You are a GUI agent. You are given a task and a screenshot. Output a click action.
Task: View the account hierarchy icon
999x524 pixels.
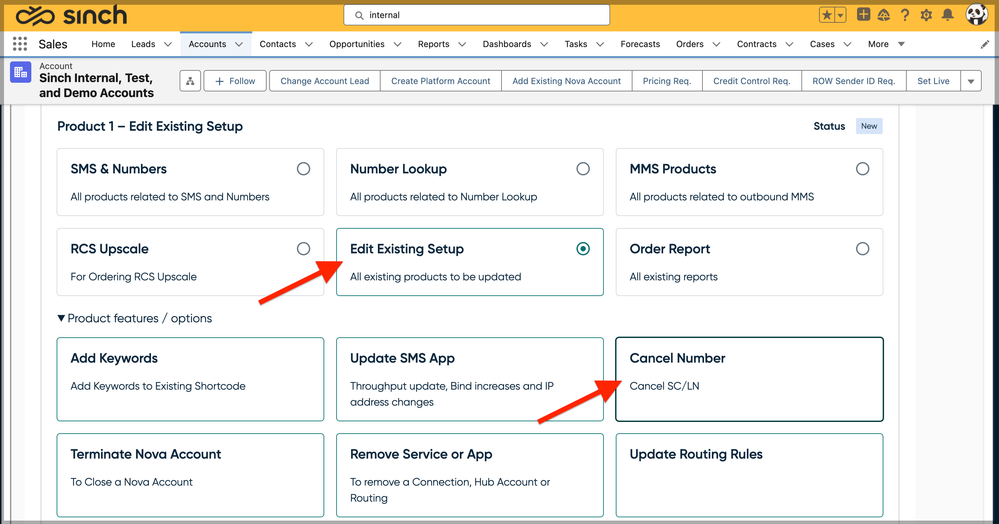tap(190, 81)
